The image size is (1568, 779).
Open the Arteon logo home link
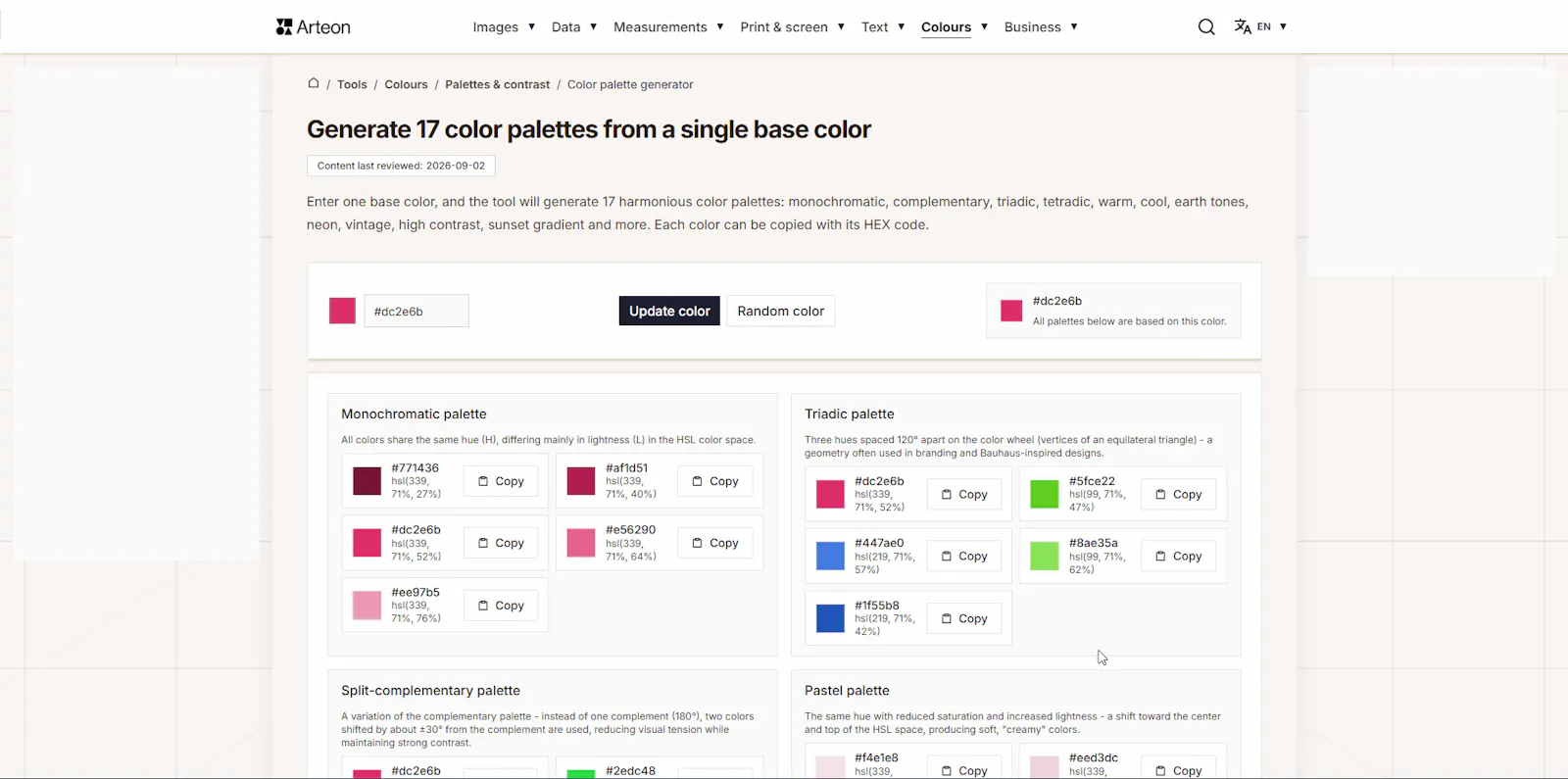(314, 26)
